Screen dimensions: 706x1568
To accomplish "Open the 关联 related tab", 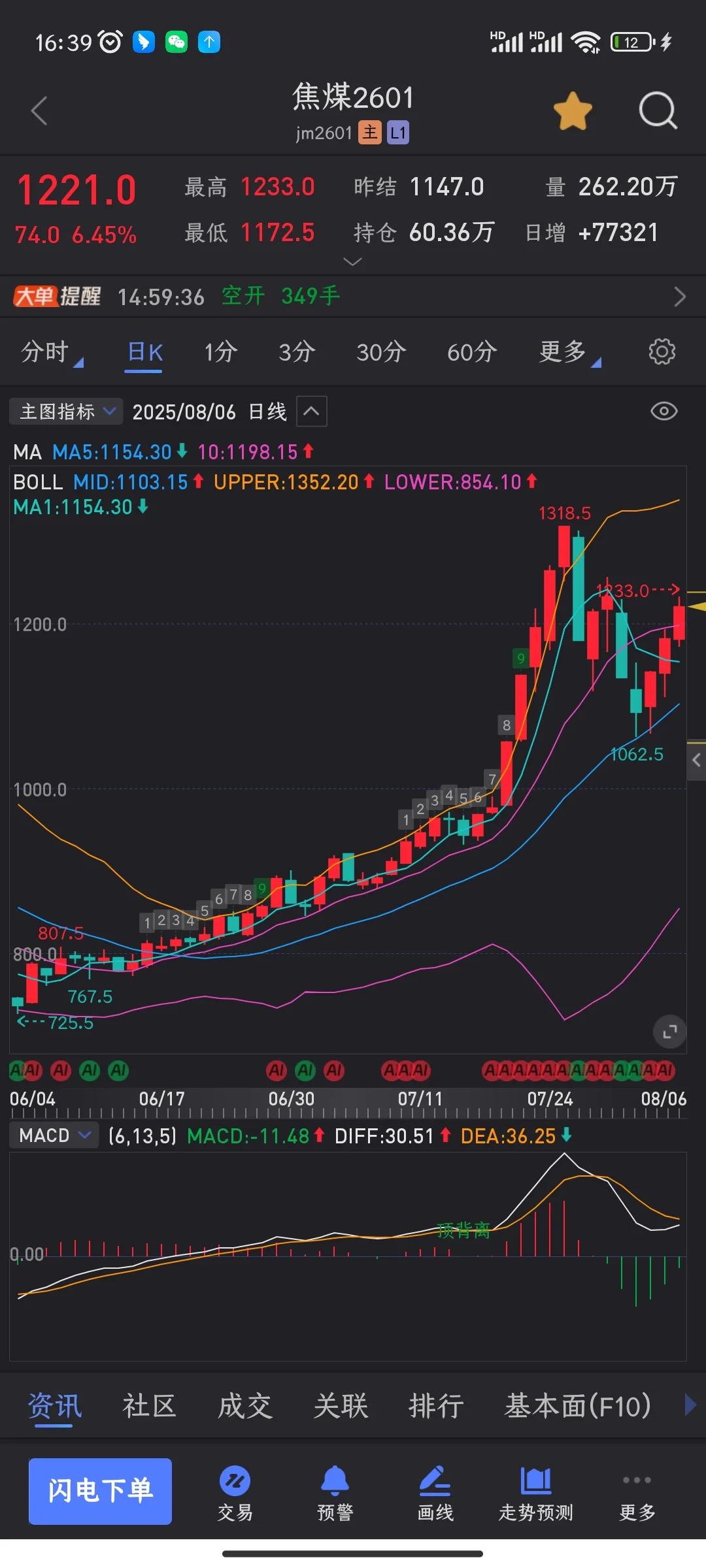I will pos(341,1405).
